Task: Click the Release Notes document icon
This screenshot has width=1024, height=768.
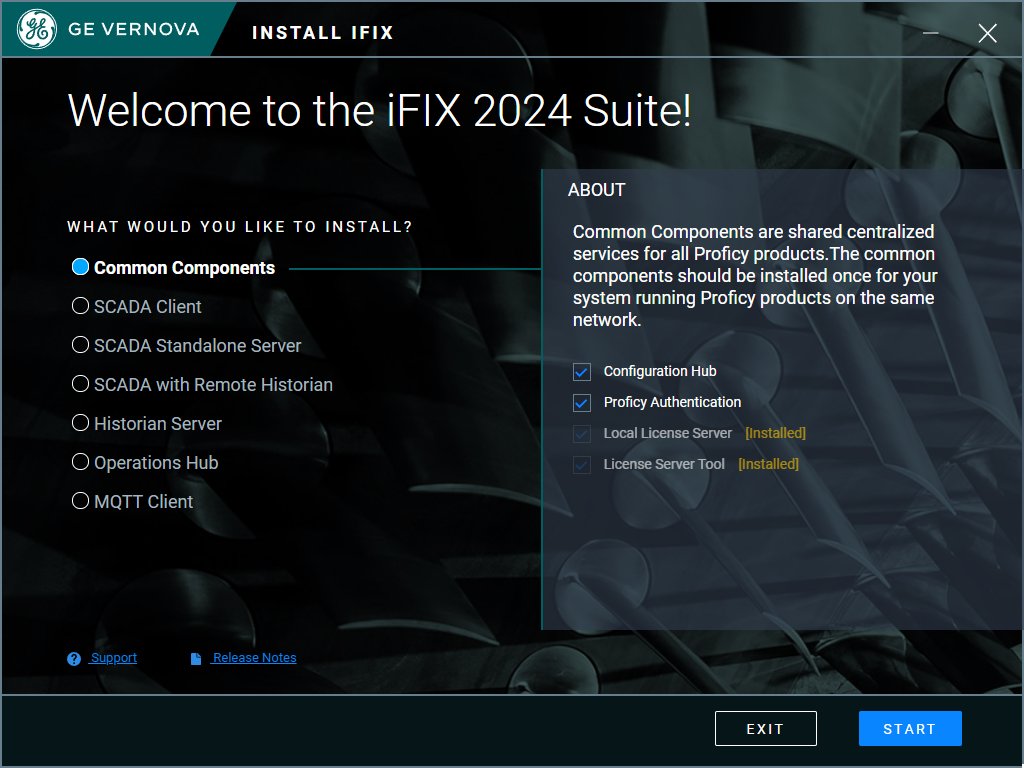Action: pyautogui.click(x=196, y=659)
